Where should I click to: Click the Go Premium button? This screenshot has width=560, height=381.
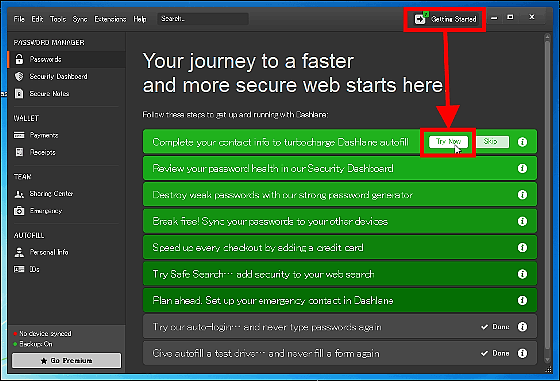pyautogui.click(x=66, y=360)
